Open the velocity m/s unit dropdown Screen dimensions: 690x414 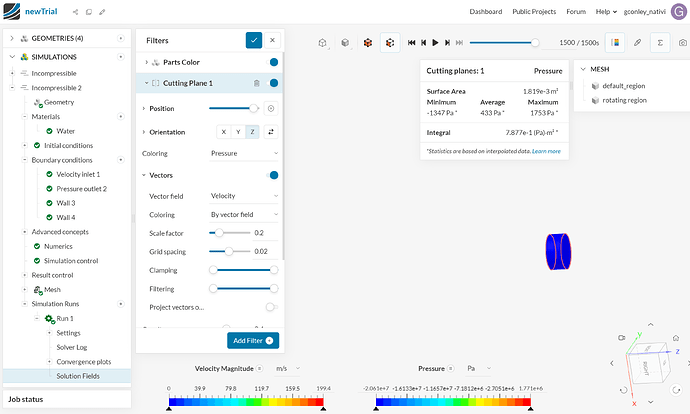[288, 369]
